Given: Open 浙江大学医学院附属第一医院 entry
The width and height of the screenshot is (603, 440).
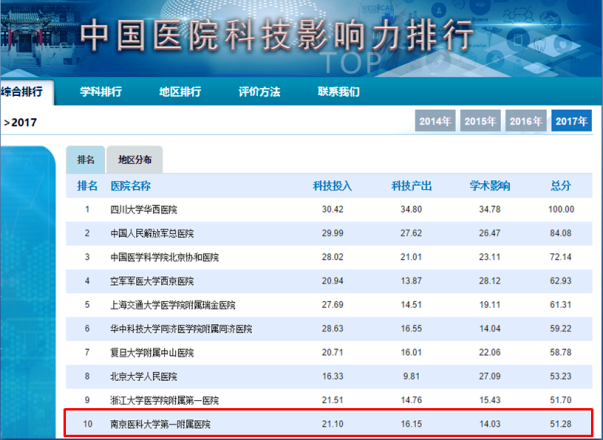Looking at the screenshot, I should pos(164,400).
